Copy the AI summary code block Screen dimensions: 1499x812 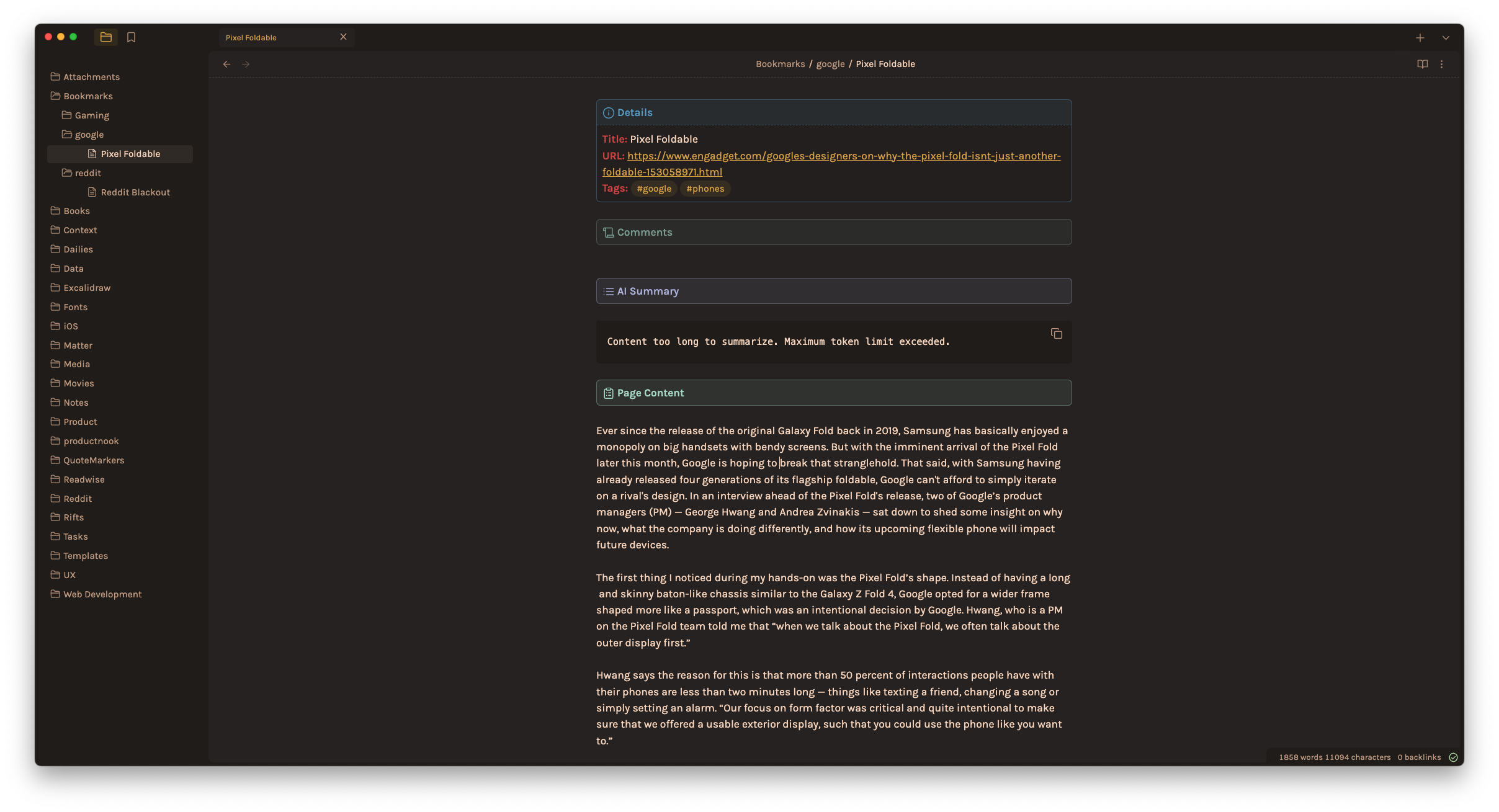pos(1057,334)
